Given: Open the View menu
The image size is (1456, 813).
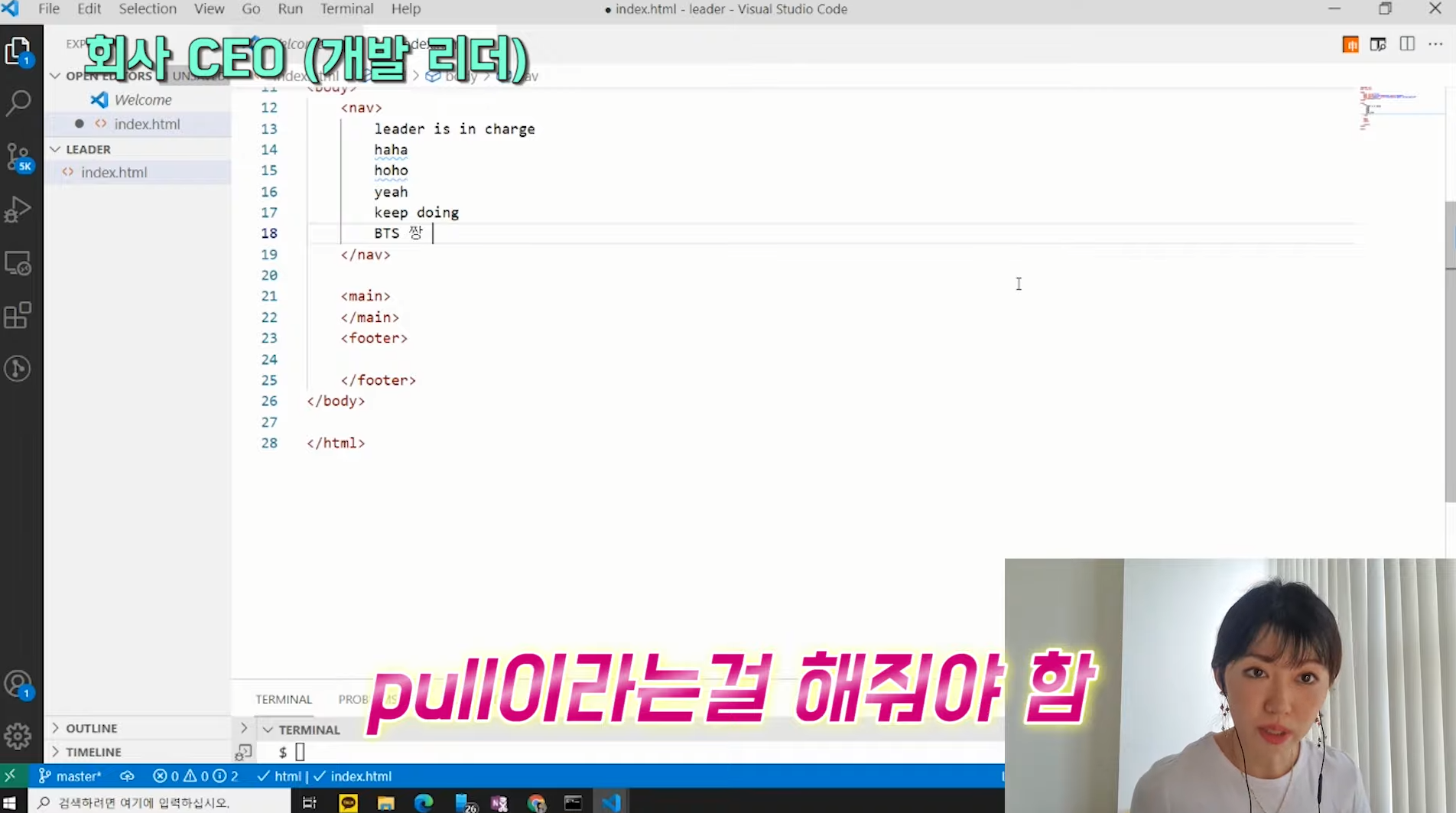Looking at the screenshot, I should click(x=209, y=9).
